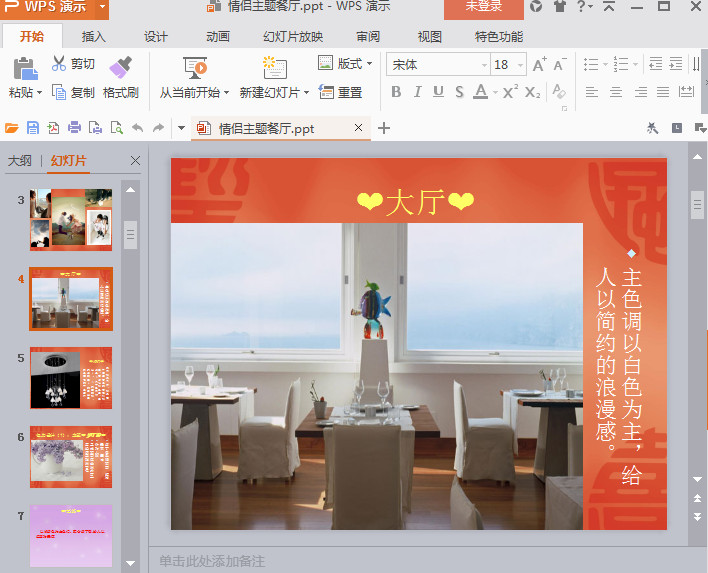
Task: Open the skin shirt icon in title bar
Action: coord(560,6)
